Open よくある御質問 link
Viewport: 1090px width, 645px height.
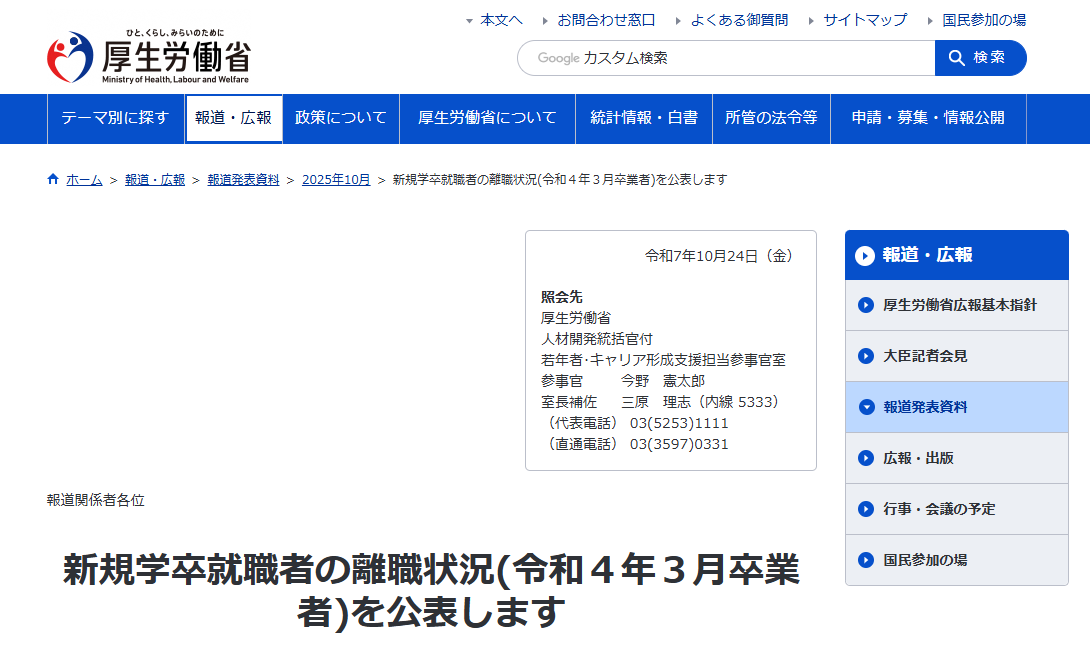click(739, 20)
